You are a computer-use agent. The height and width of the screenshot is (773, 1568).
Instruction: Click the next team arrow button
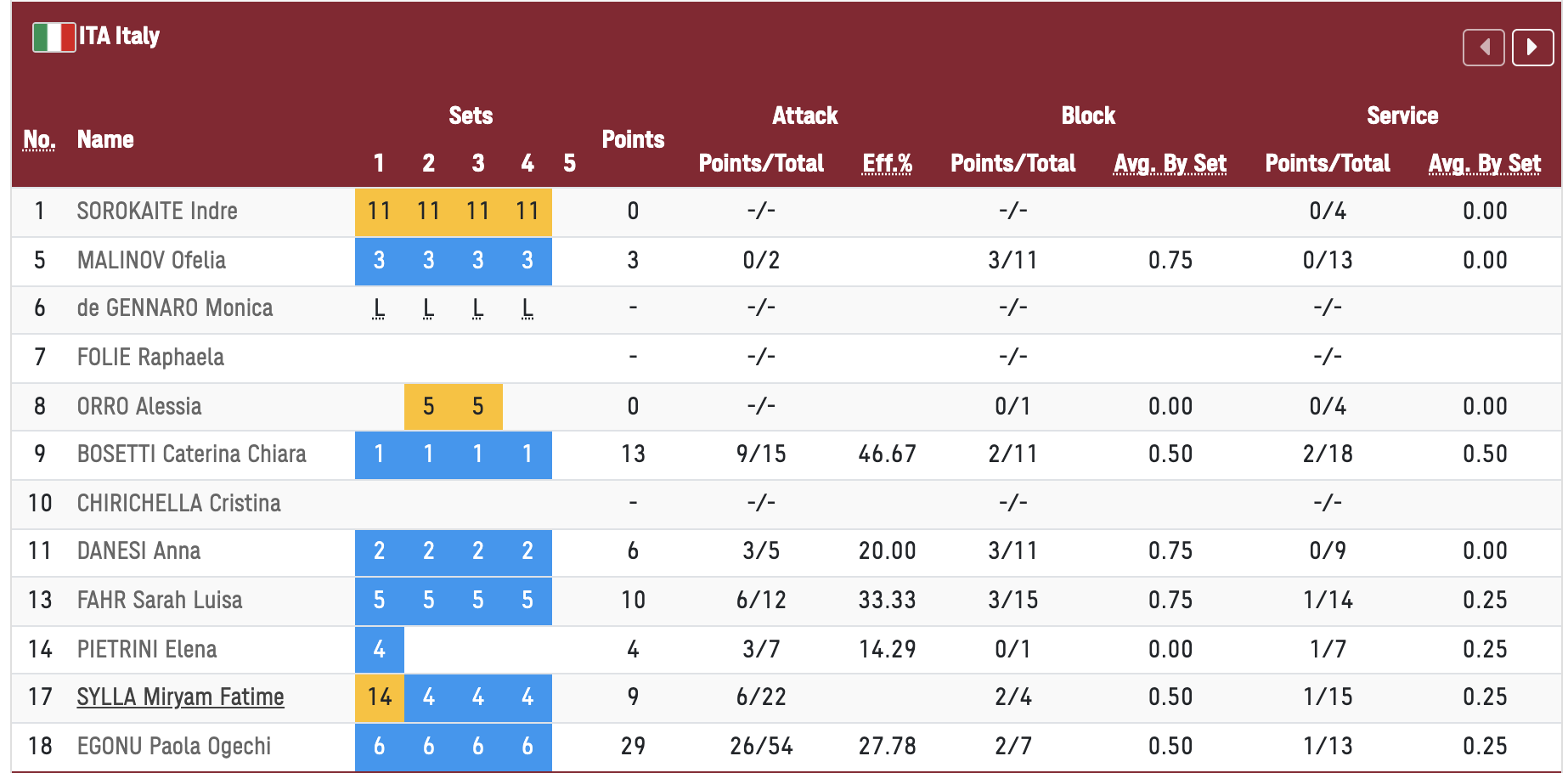click(1532, 47)
